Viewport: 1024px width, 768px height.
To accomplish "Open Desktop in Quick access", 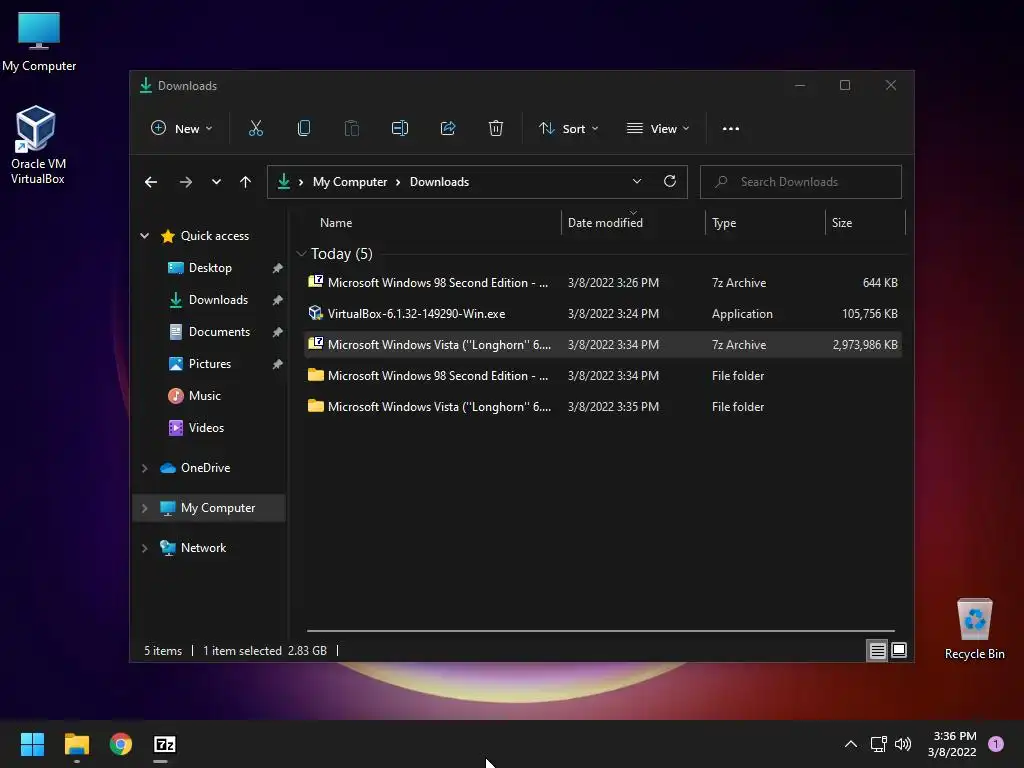I will [x=210, y=268].
